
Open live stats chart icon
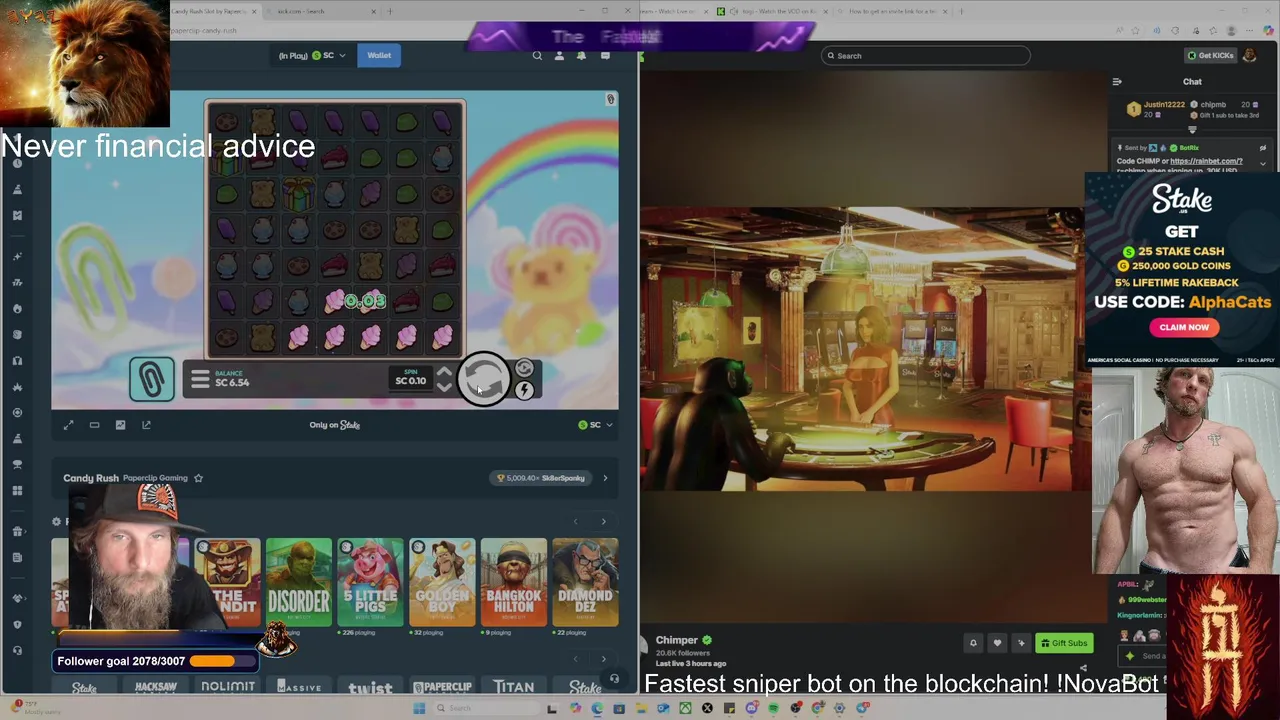[120, 425]
